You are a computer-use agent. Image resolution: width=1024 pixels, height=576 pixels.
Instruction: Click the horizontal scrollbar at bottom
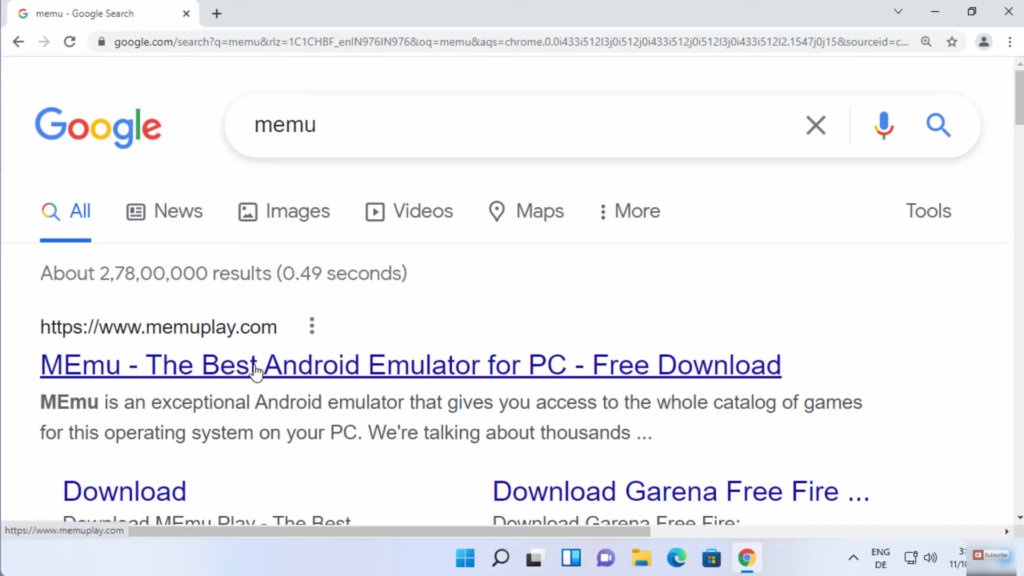[x=400, y=531]
